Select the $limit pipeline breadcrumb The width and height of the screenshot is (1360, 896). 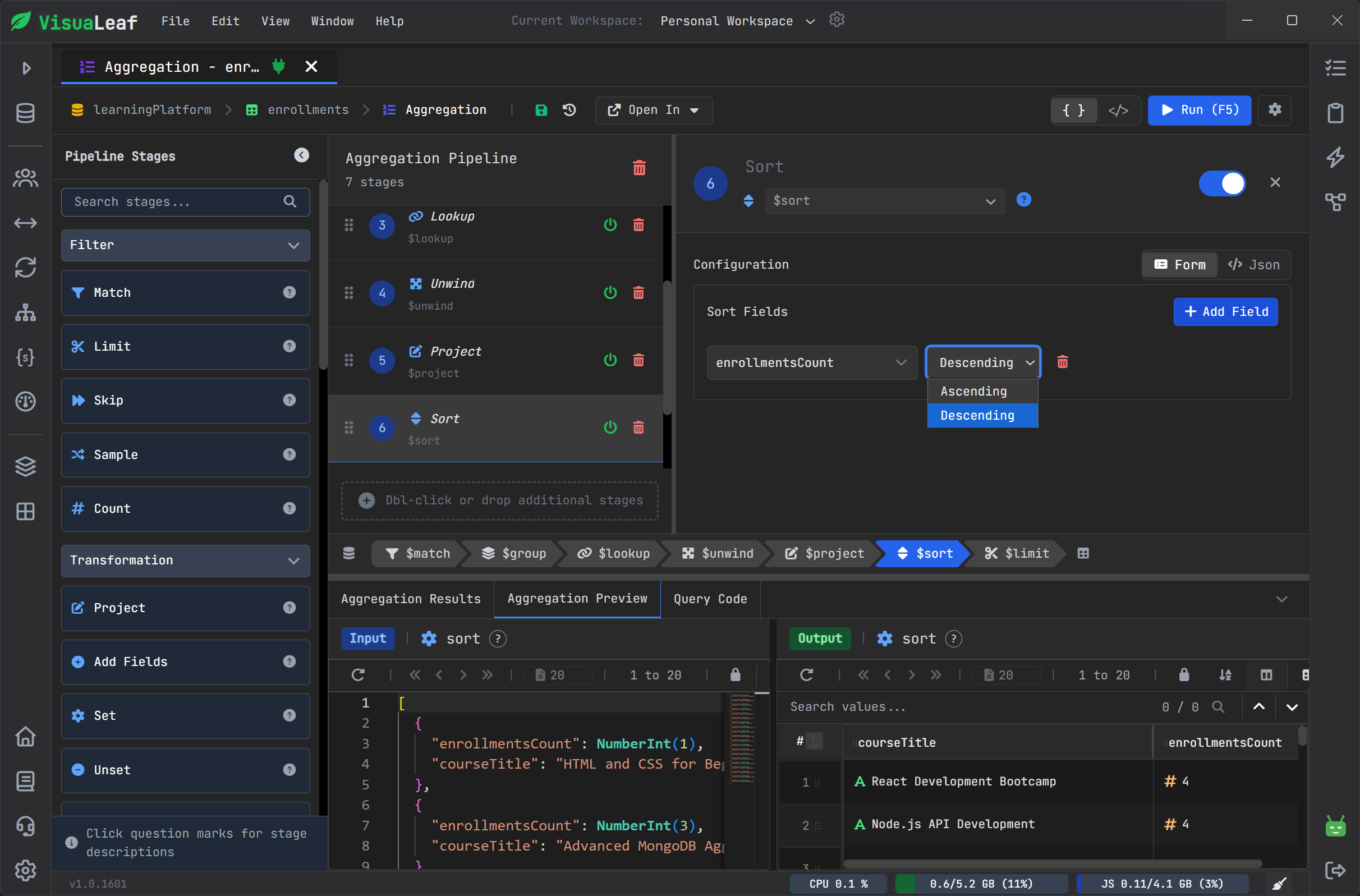click(1017, 553)
